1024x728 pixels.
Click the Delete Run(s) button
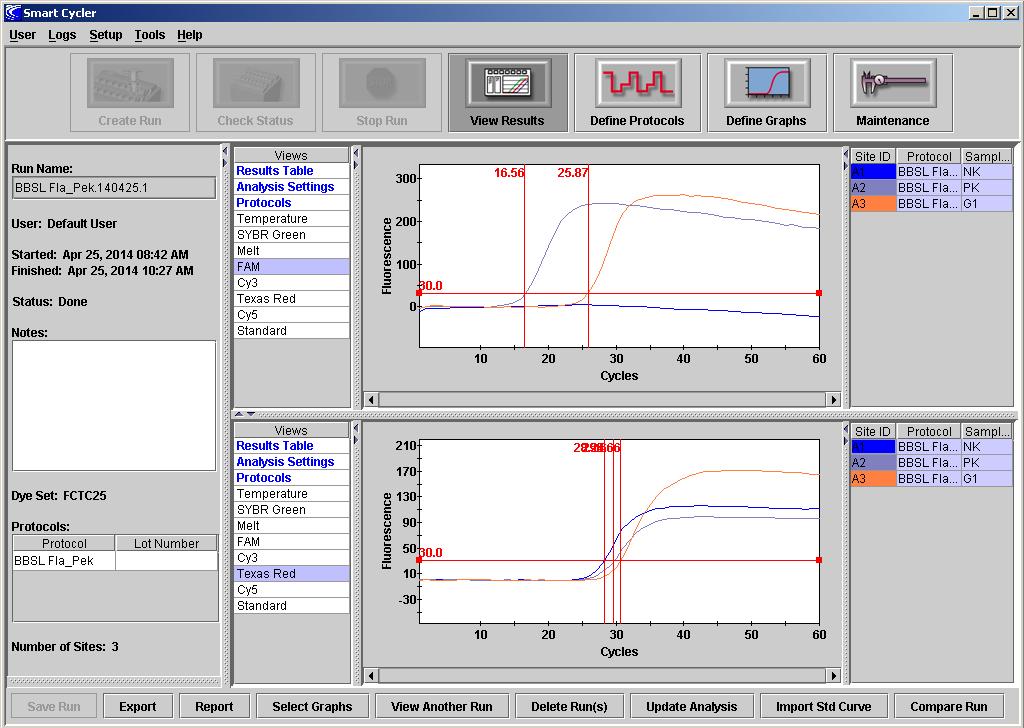[569, 706]
